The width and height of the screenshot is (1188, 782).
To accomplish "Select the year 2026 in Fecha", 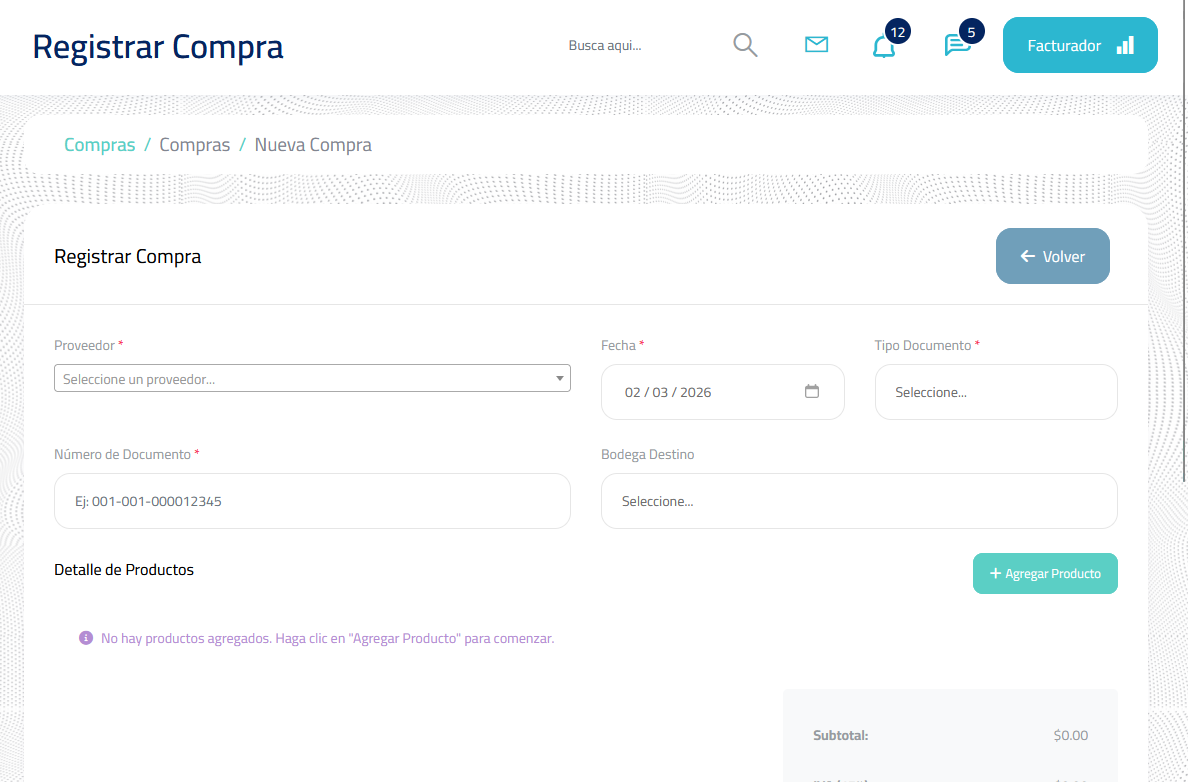I will coord(695,392).
